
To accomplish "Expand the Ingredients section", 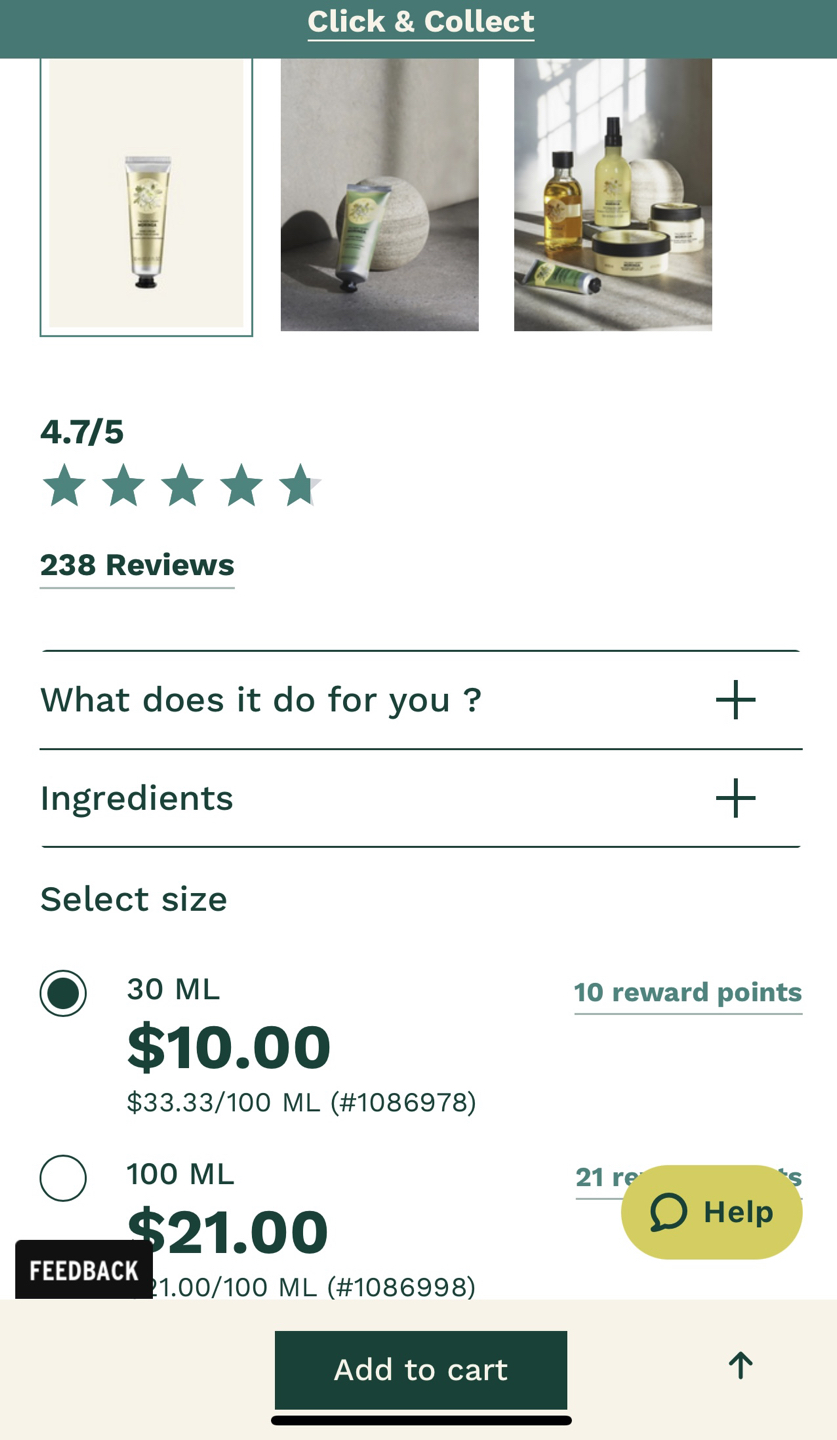I will point(137,798).
